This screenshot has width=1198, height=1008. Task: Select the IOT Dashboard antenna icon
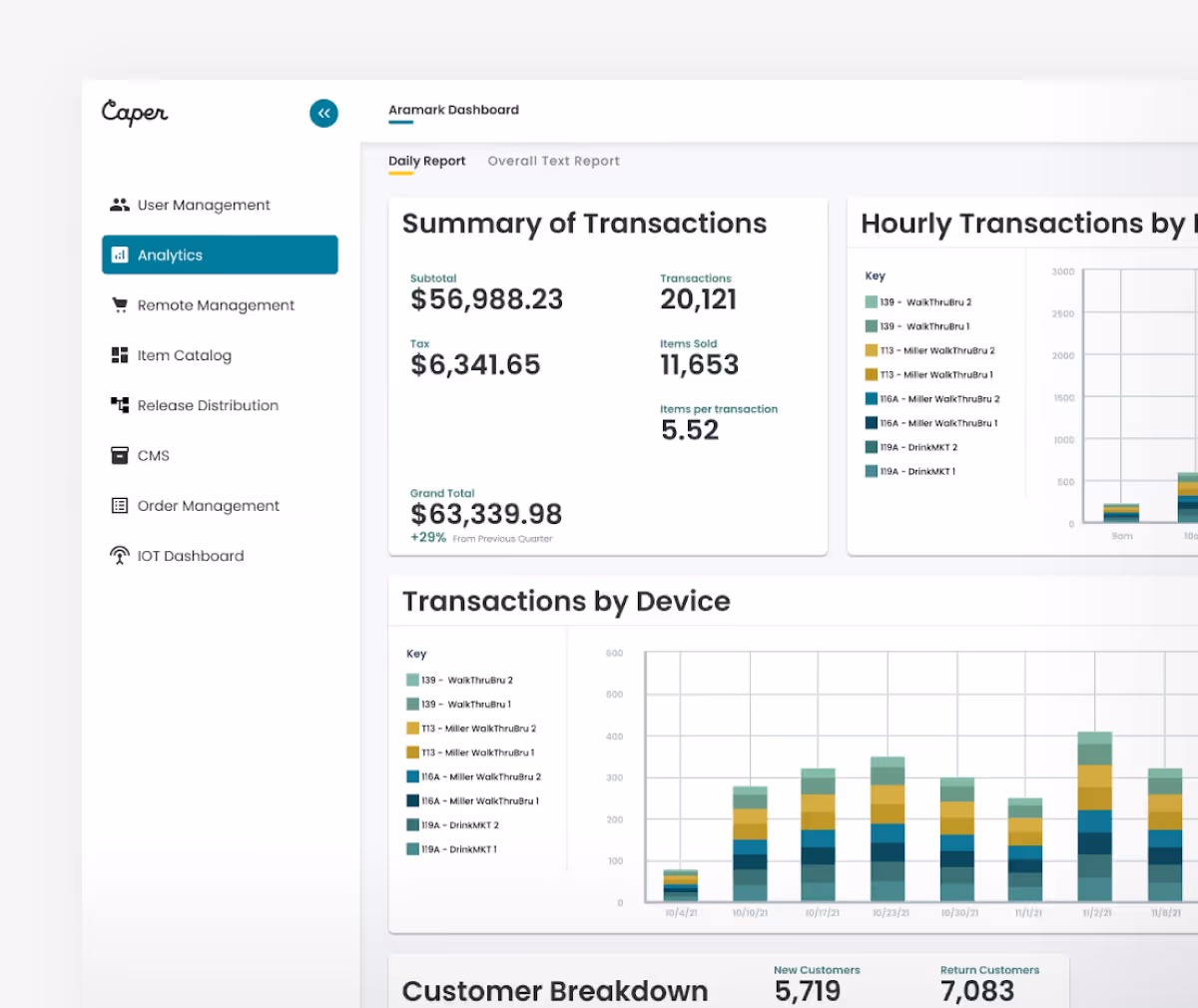120,556
